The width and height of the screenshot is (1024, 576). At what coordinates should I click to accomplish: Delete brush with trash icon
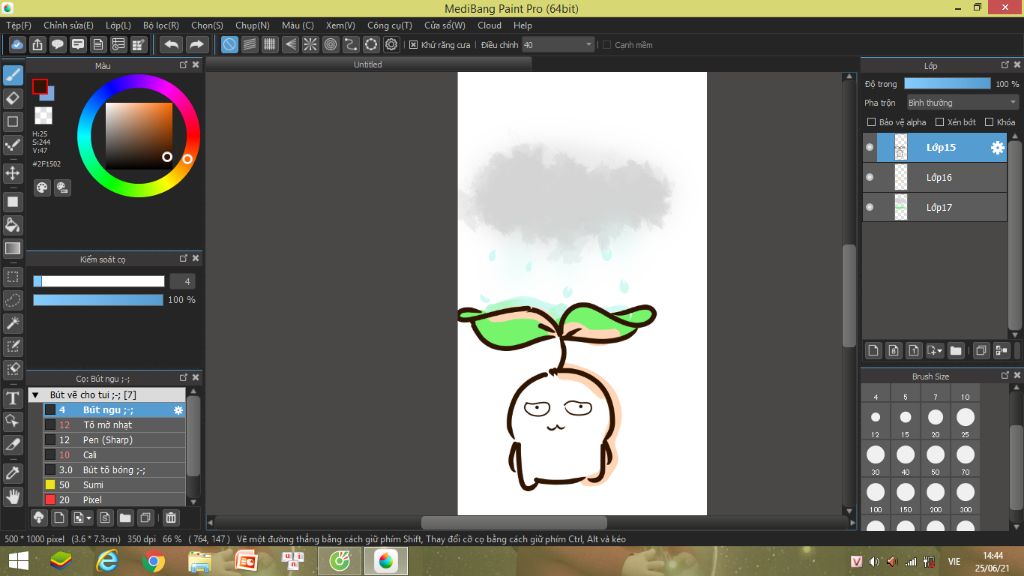pyautogui.click(x=170, y=518)
